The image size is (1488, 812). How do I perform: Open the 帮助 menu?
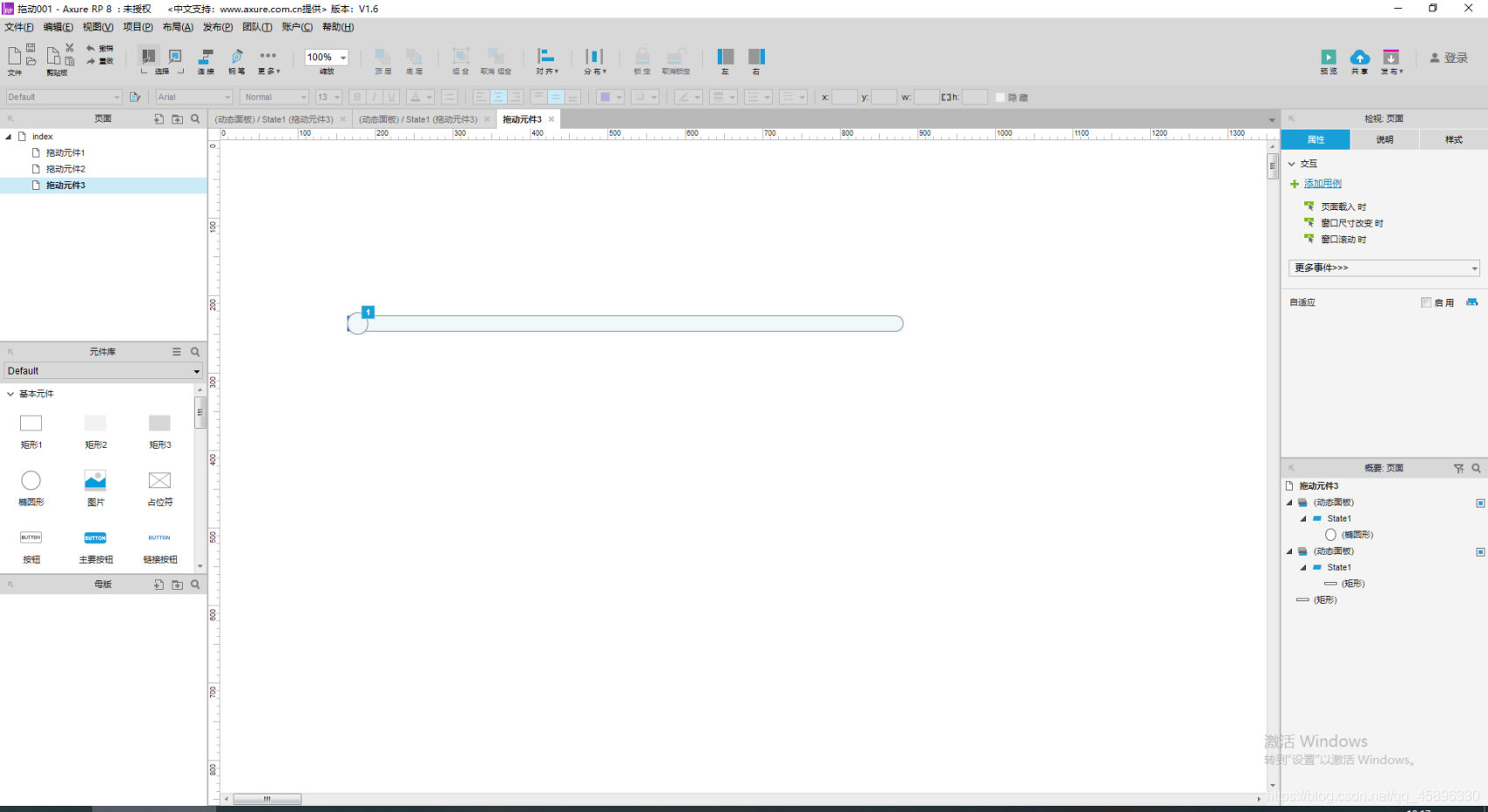pos(338,27)
